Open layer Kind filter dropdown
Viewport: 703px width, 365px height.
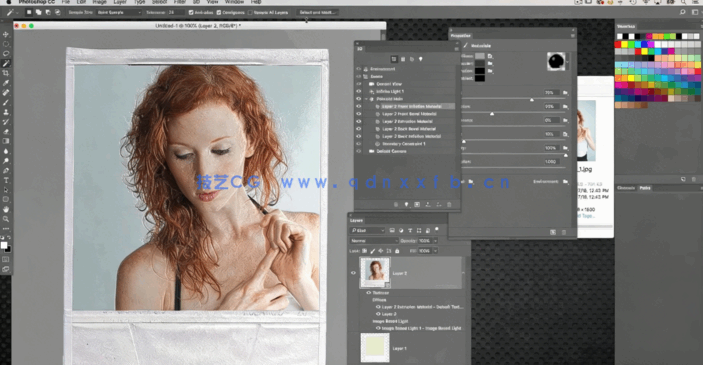click(x=368, y=230)
